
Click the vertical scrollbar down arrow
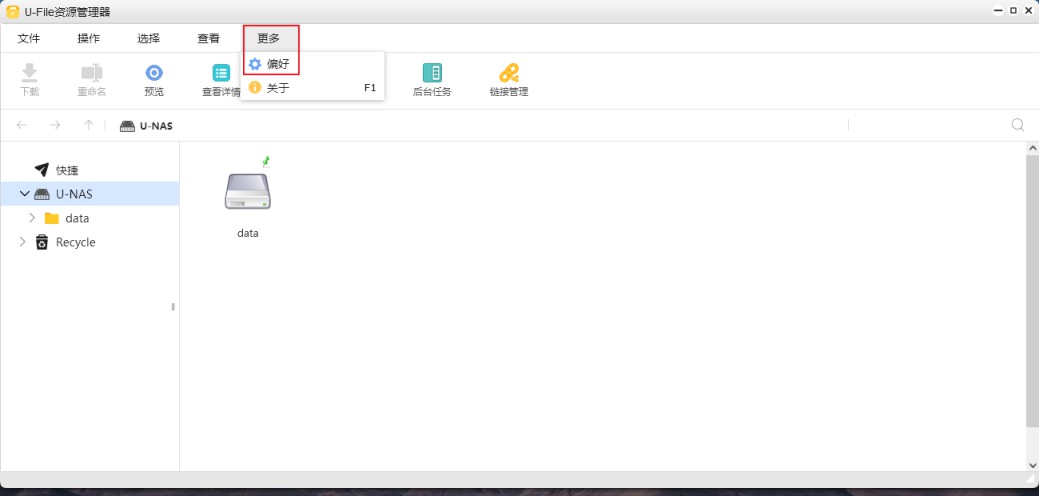click(x=1032, y=465)
